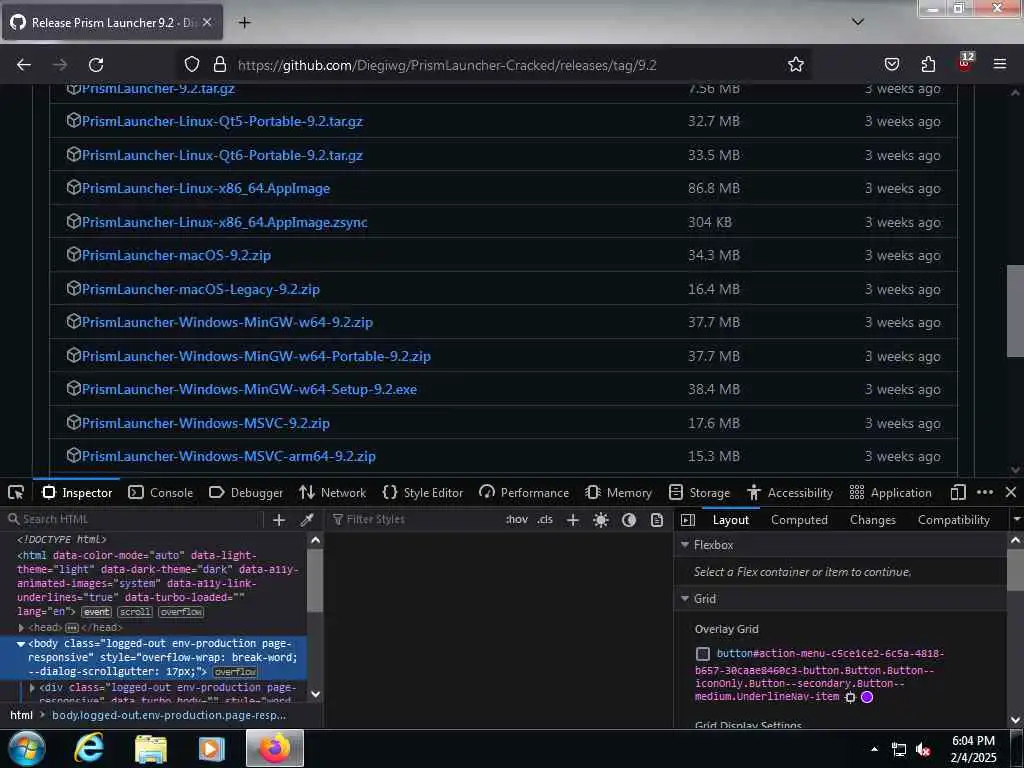Click the overflow badge on html element
The height and width of the screenshot is (768, 1024).
182,612
